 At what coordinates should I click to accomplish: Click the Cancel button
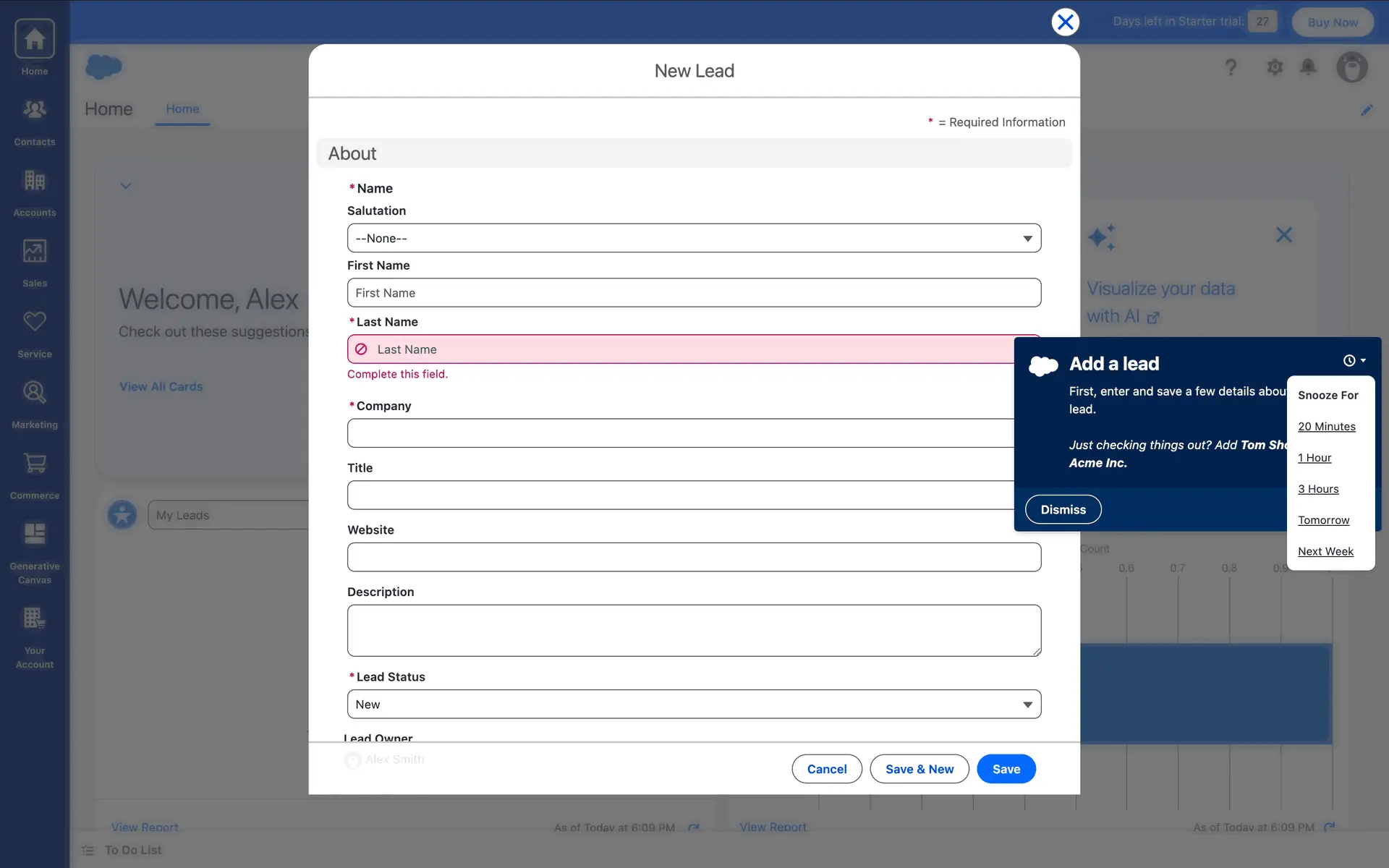(826, 769)
